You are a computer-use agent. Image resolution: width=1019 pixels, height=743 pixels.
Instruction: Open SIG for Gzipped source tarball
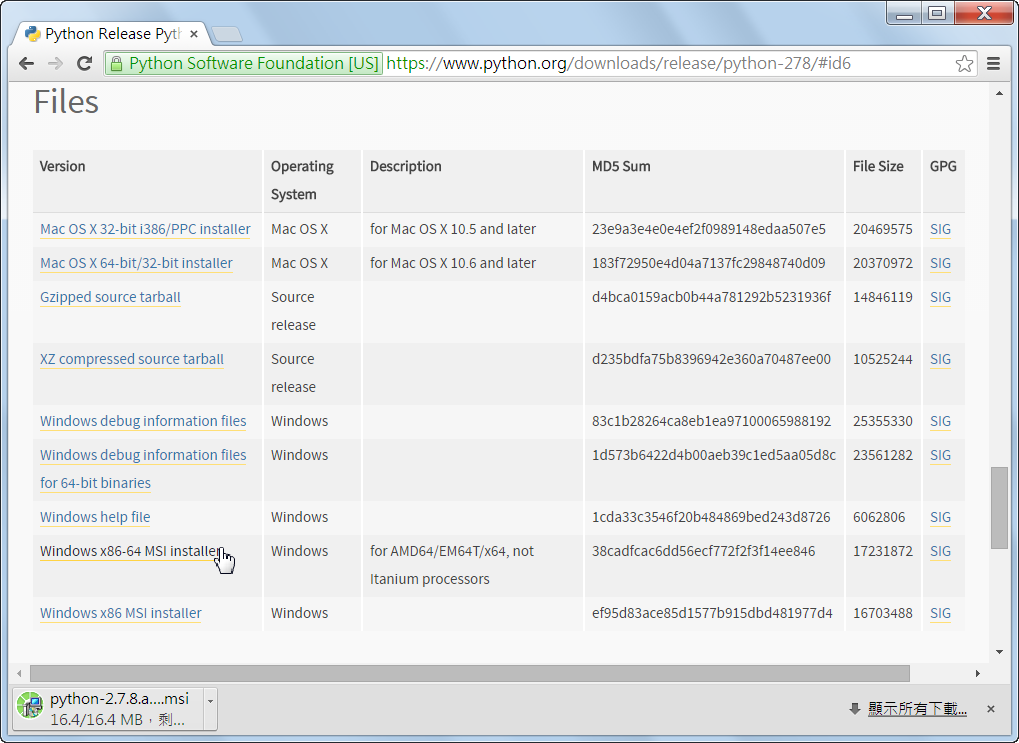[940, 297]
